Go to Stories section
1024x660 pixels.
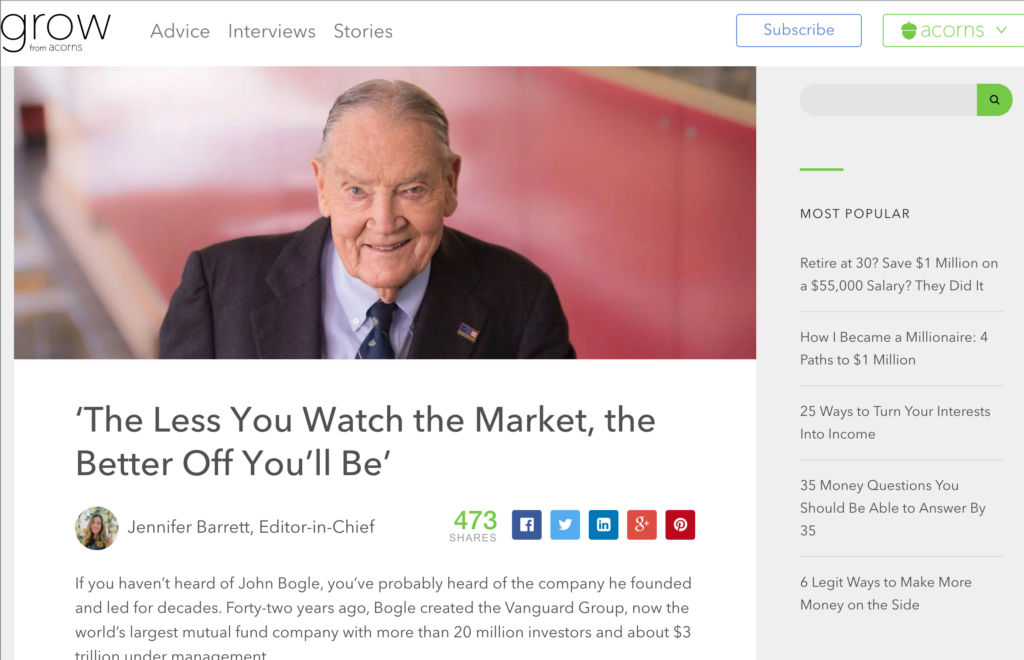pos(363,31)
